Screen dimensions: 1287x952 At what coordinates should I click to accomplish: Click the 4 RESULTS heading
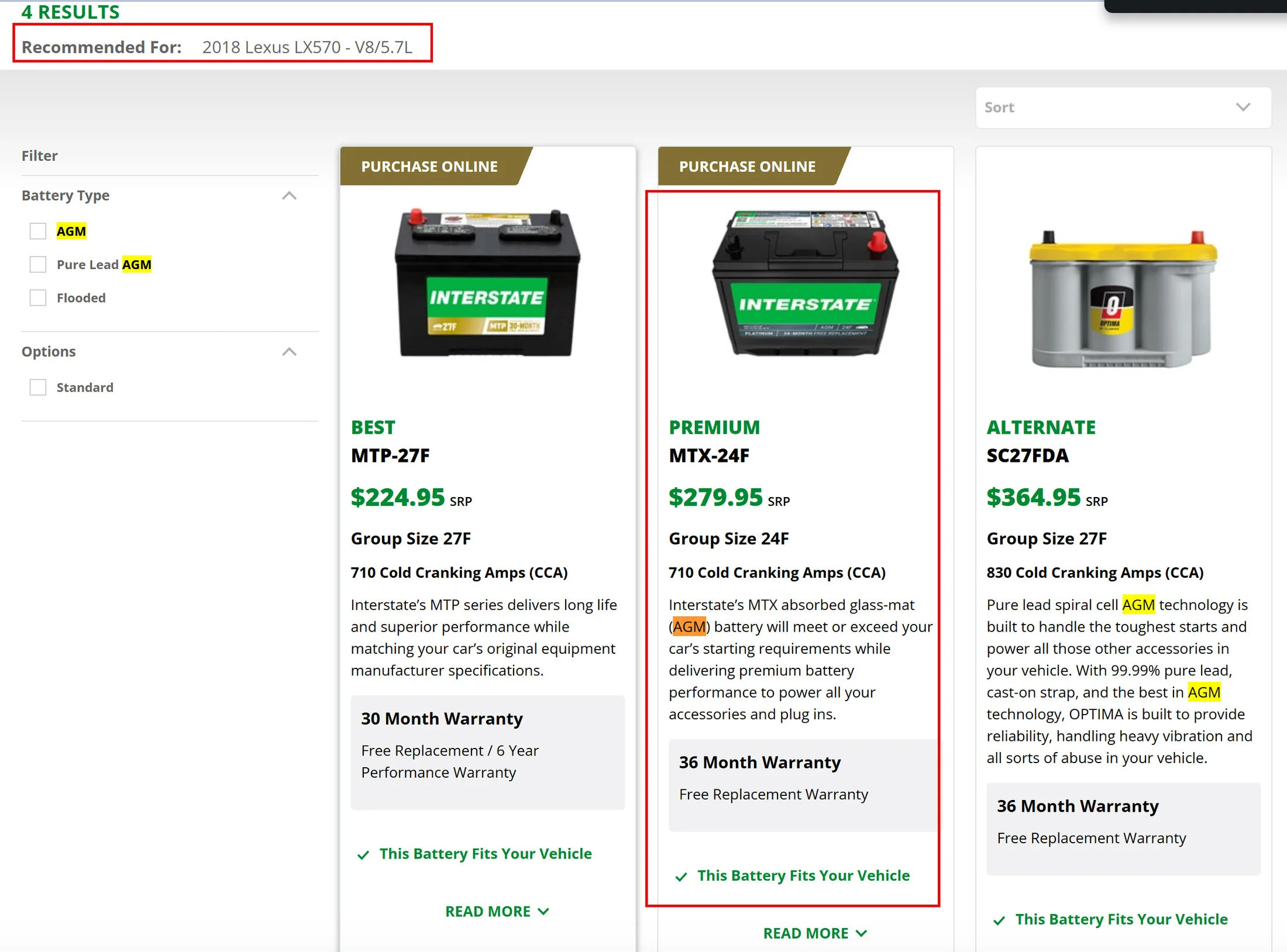(x=71, y=12)
